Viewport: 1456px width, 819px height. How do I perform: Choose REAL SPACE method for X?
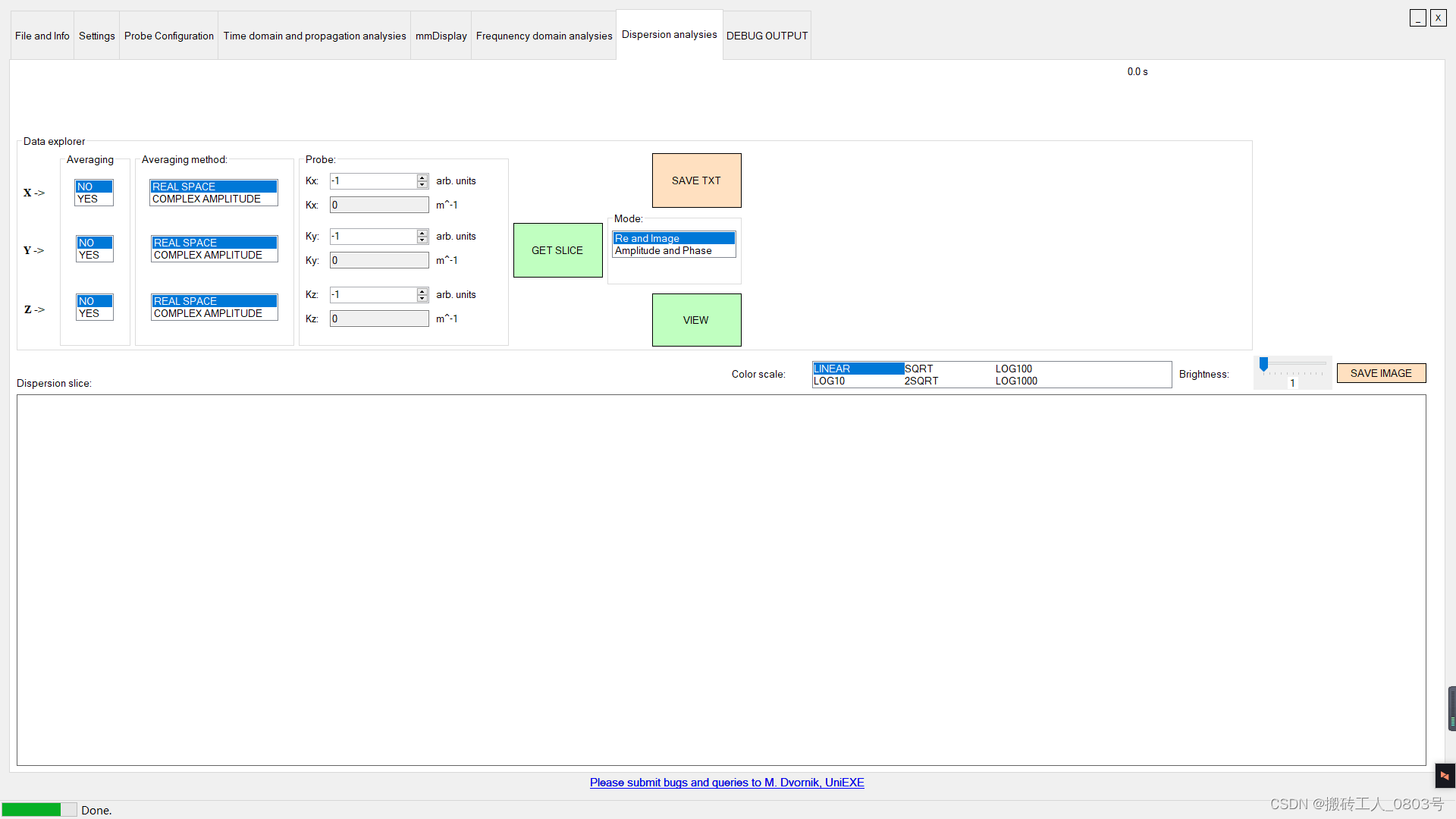pyautogui.click(x=214, y=187)
